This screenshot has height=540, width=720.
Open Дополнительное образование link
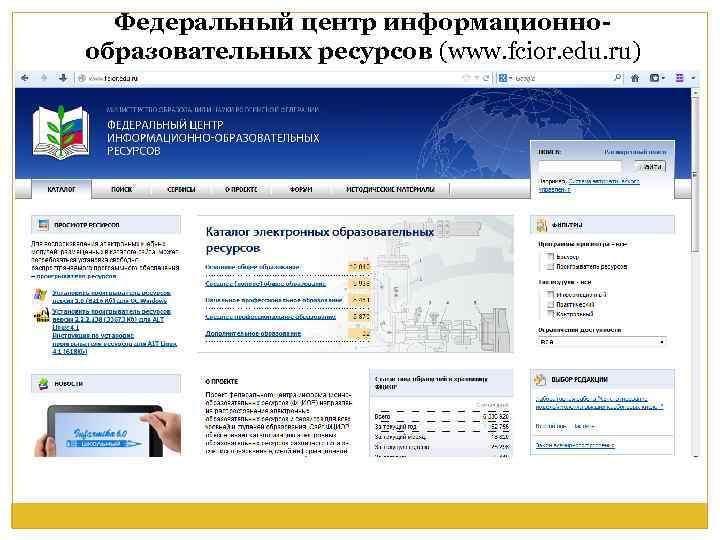pyautogui.click(x=253, y=333)
